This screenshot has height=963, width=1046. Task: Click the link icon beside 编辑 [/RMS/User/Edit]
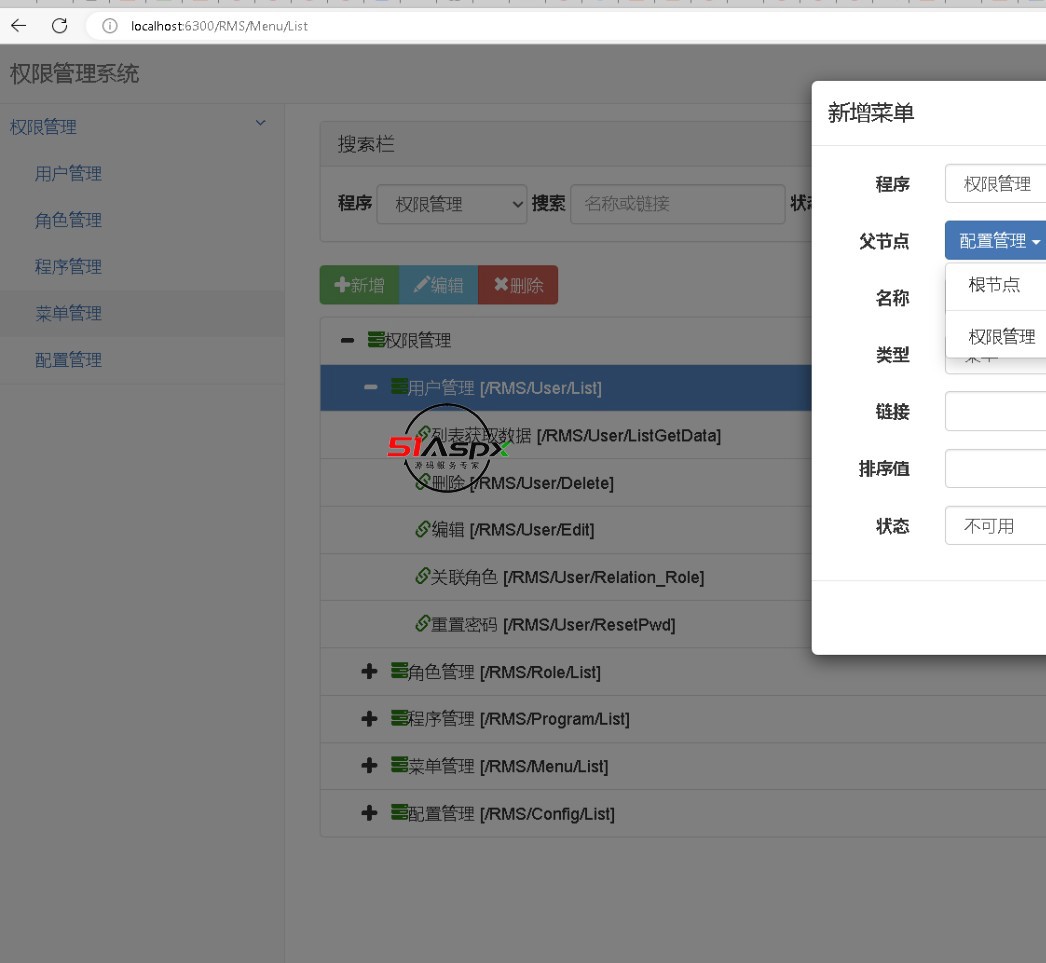(x=422, y=530)
